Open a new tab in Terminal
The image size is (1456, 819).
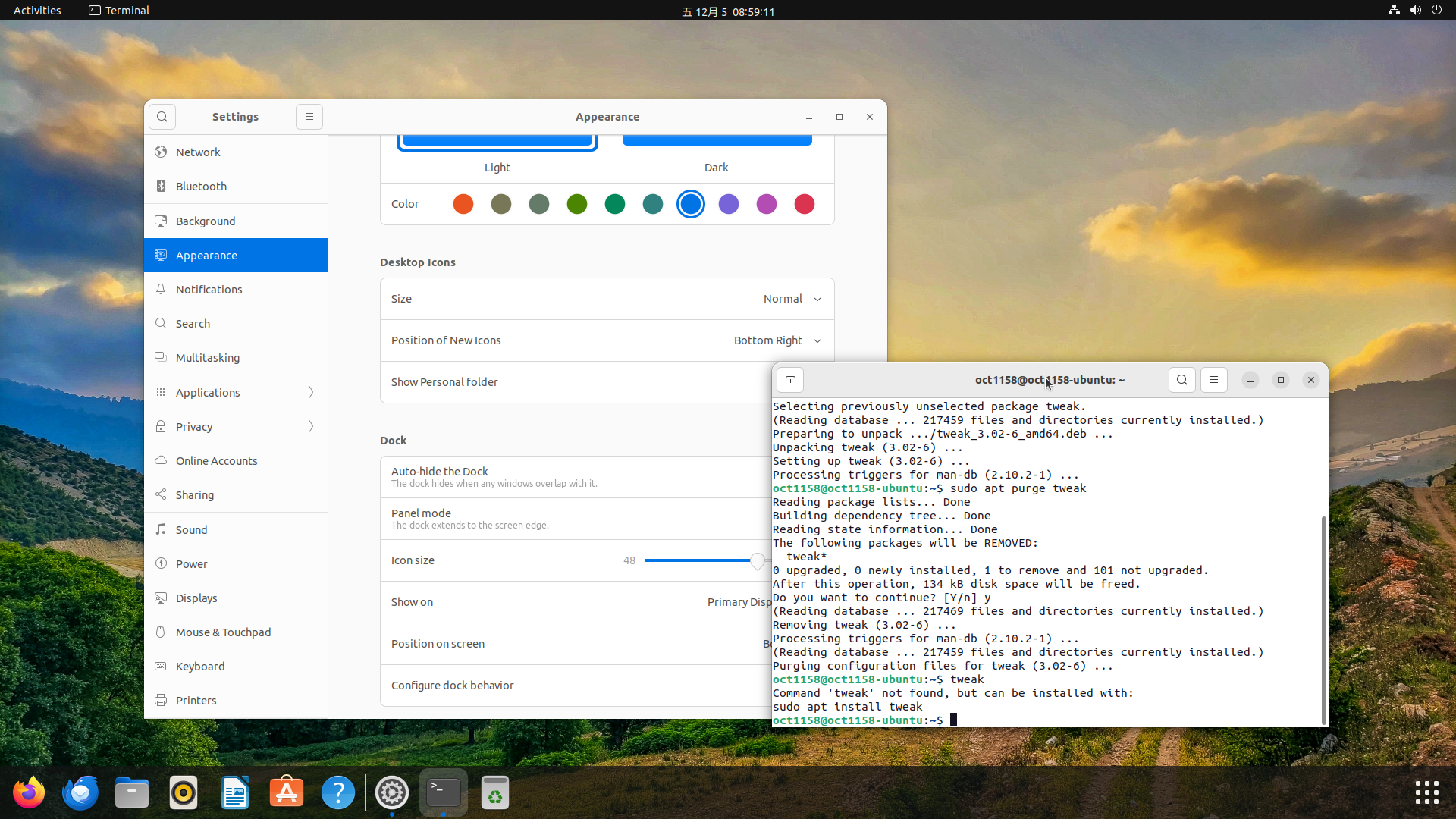pyautogui.click(x=790, y=380)
